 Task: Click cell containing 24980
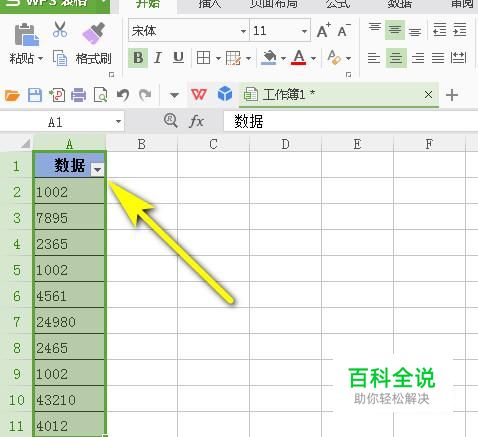pos(69,321)
